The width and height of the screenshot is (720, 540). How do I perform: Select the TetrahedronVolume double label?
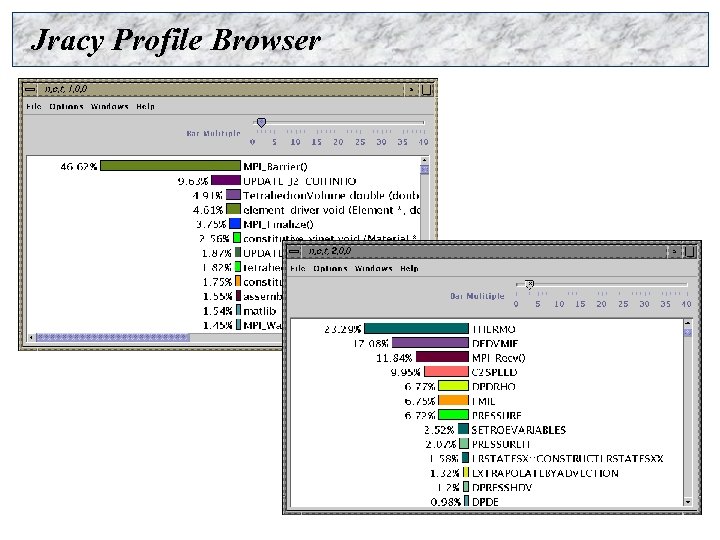click(x=331, y=195)
